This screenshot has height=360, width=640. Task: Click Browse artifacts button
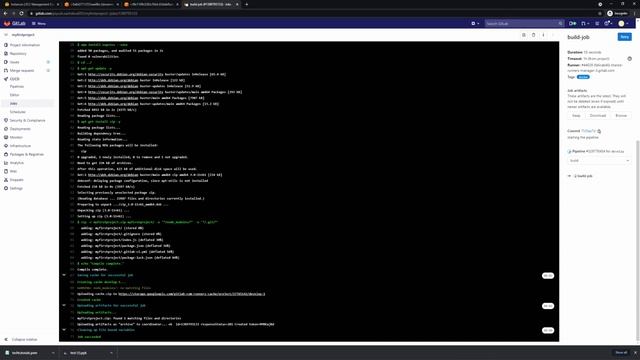coord(621,116)
